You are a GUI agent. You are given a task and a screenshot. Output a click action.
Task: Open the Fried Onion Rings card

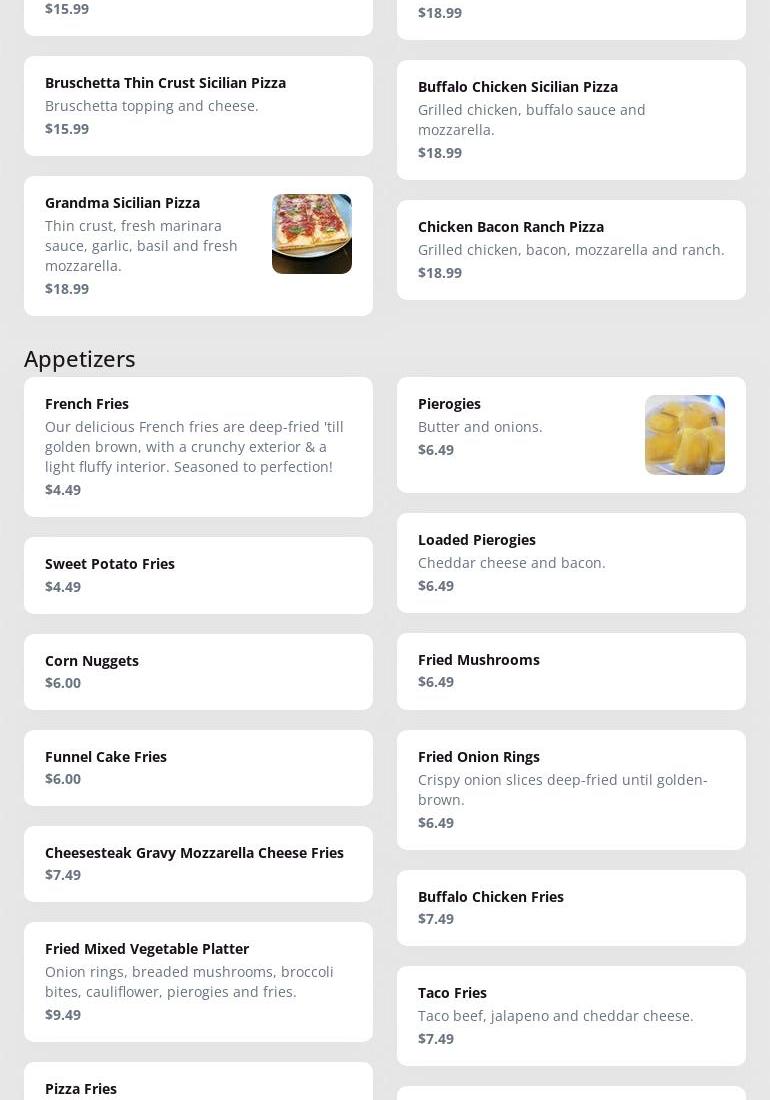[572, 790]
